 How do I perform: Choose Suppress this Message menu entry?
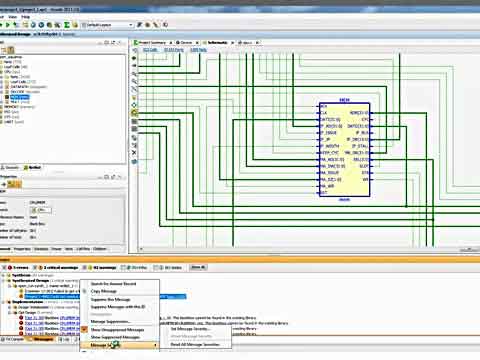click(110, 299)
